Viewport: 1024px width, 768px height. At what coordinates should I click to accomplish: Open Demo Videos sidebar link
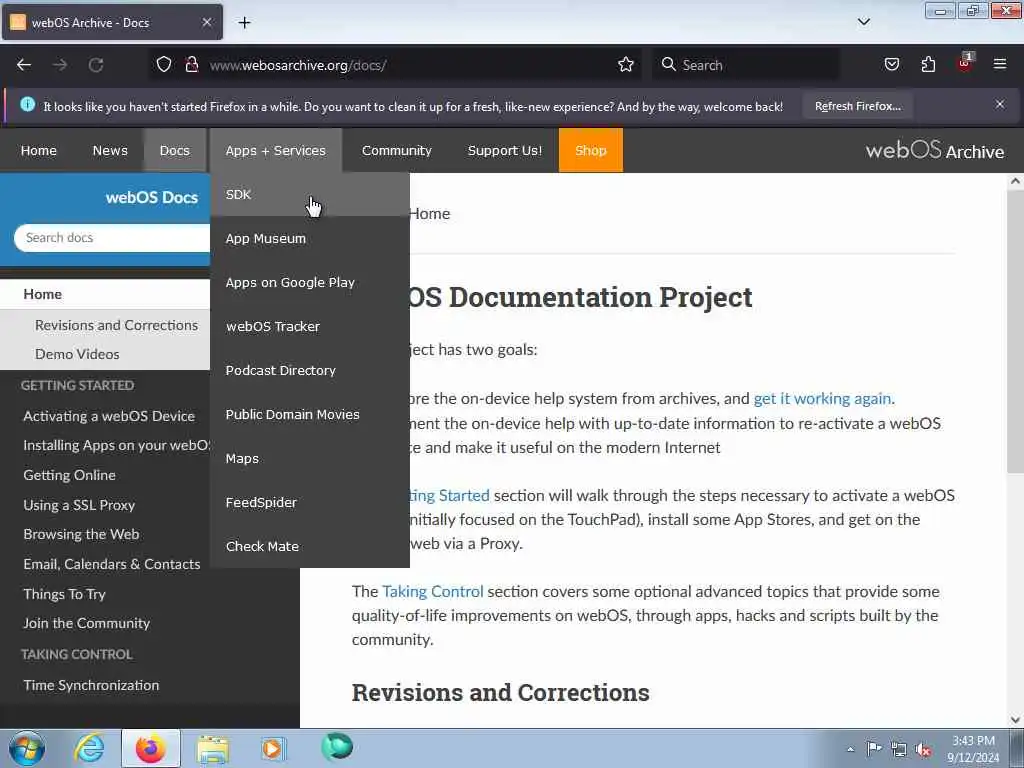tap(77, 354)
